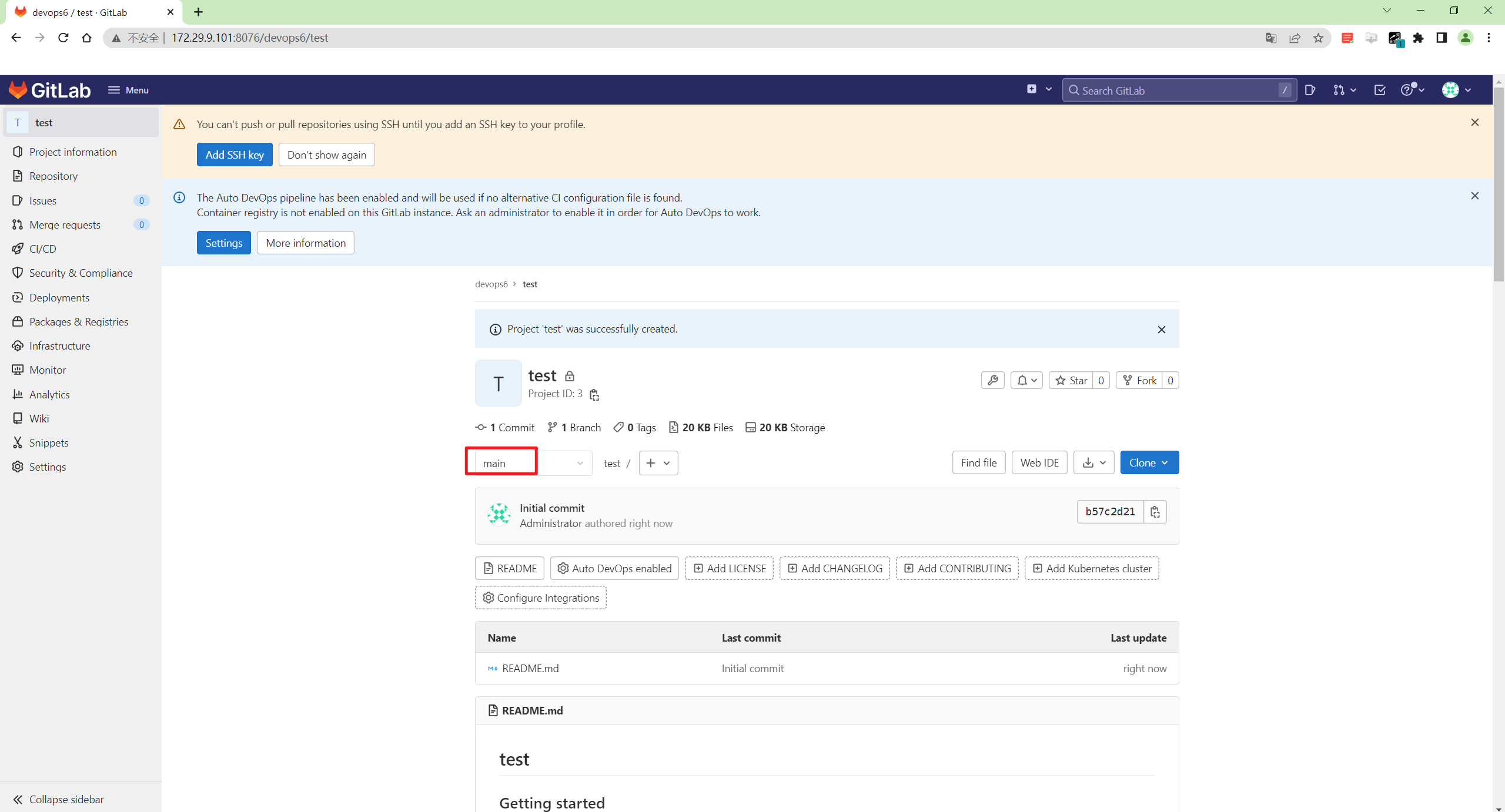The width and height of the screenshot is (1505, 812).
Task: Click Add LICENSE
Action: click(x=729, y=568)
